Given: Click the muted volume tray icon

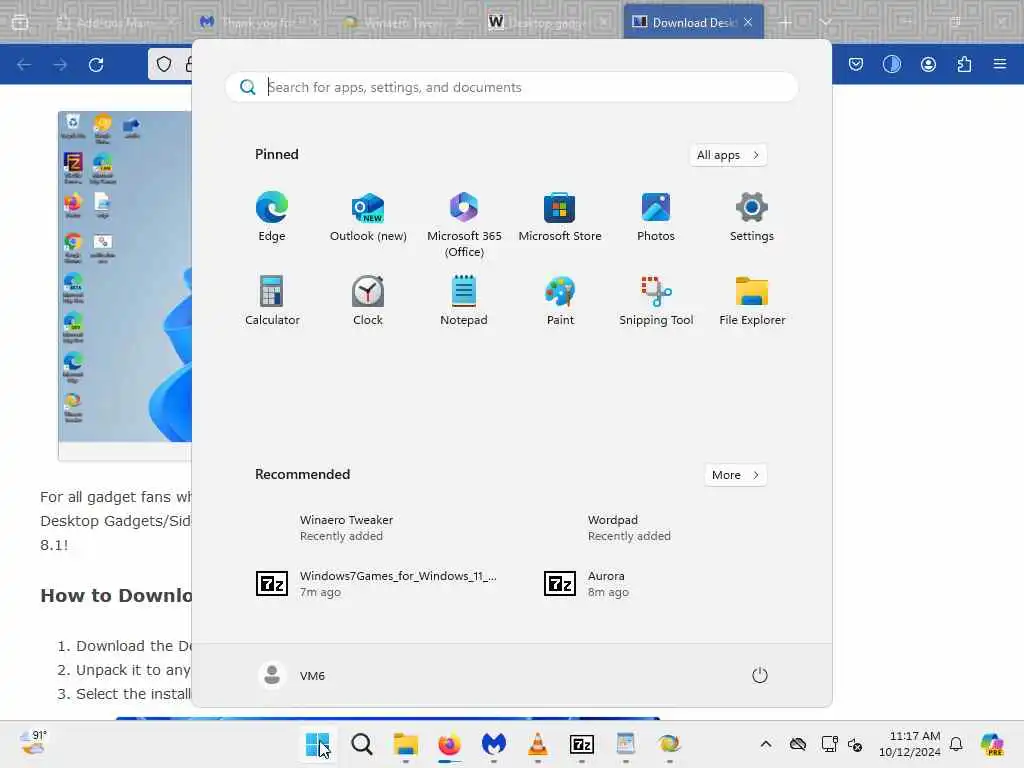Looking at the screenshot, I should pos(855,744).
